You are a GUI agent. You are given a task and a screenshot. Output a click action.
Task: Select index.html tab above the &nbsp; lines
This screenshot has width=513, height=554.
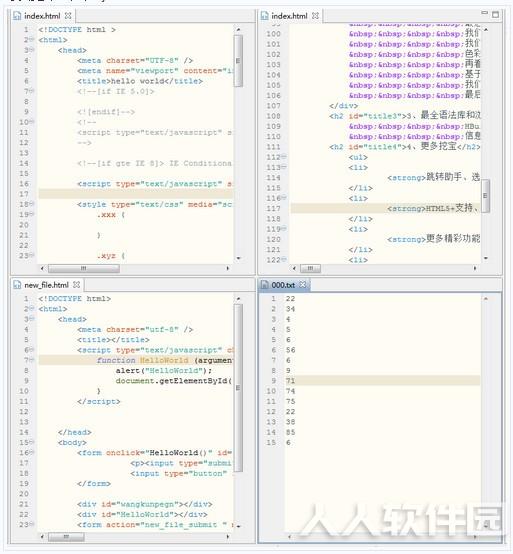(x=290, y=16)
